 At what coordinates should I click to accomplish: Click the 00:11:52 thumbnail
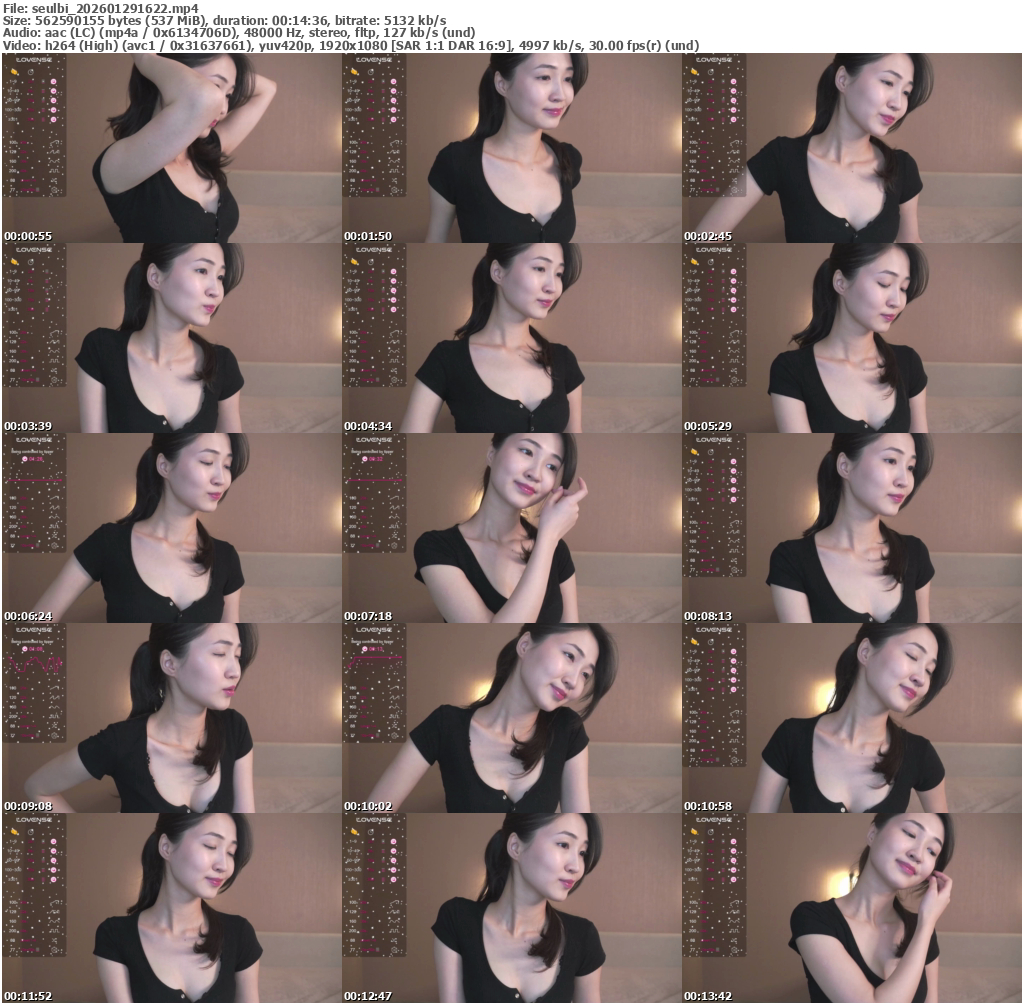(x=172, y=908)
